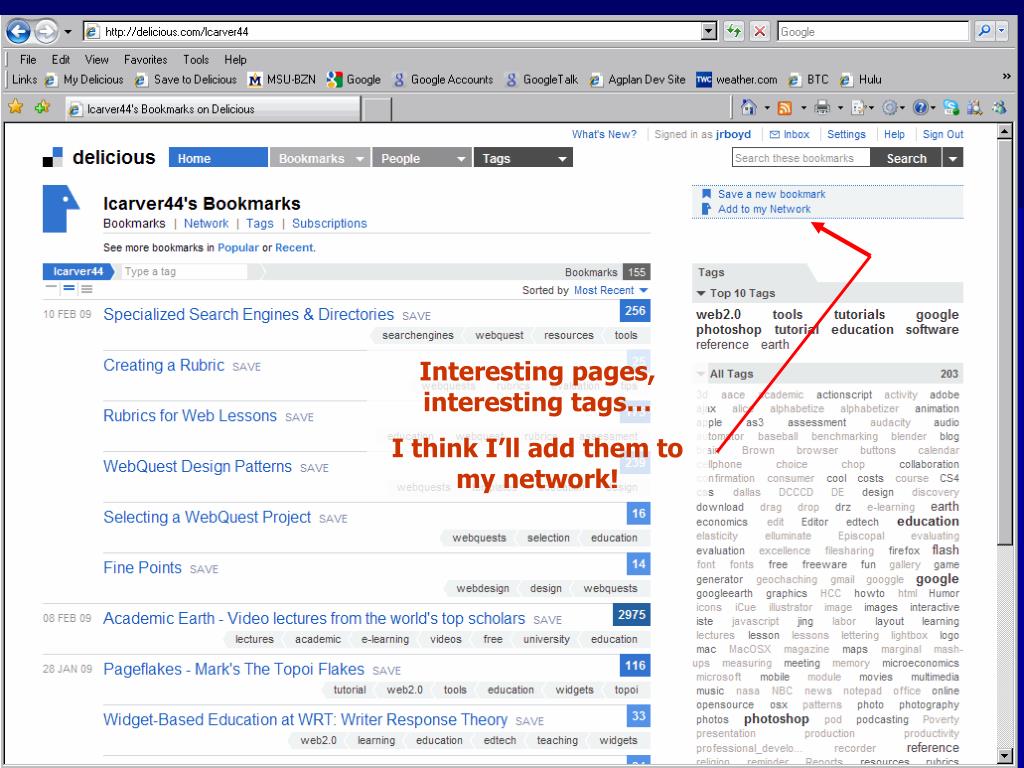Image resolution: width=1024 pixels, height=768 pixels.
Task: Click the Home house icon in toolbar
Action: pos(748,108)
